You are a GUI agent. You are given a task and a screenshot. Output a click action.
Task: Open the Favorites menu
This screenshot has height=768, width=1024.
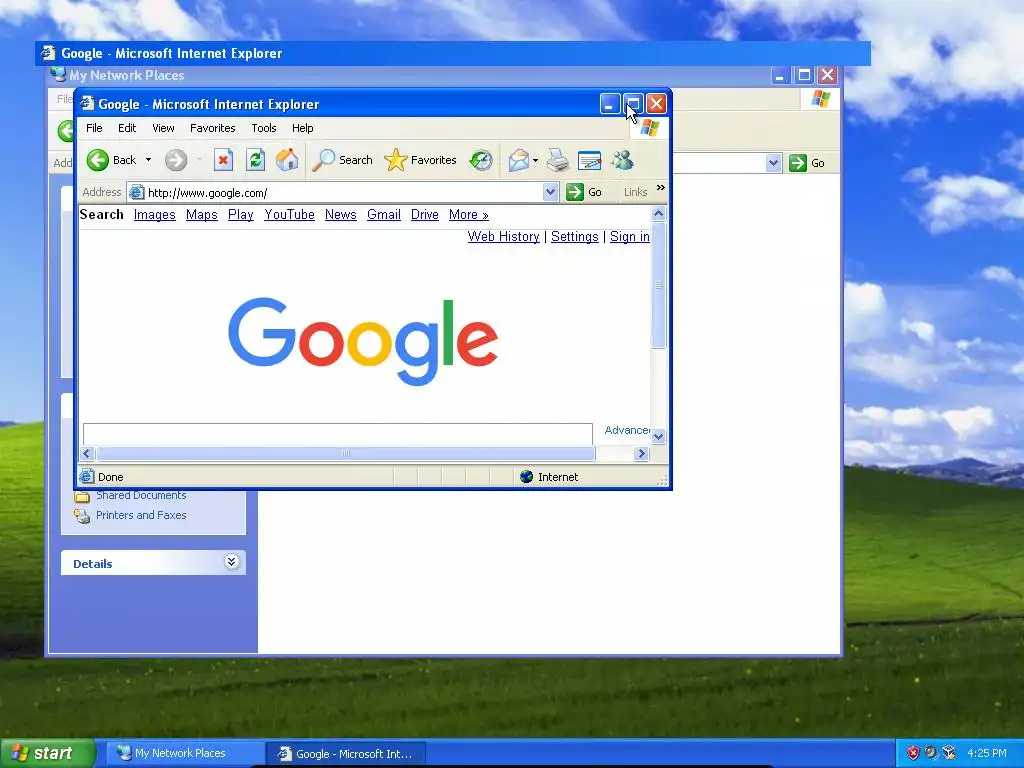pyautogui.click(x=212, y=128)
